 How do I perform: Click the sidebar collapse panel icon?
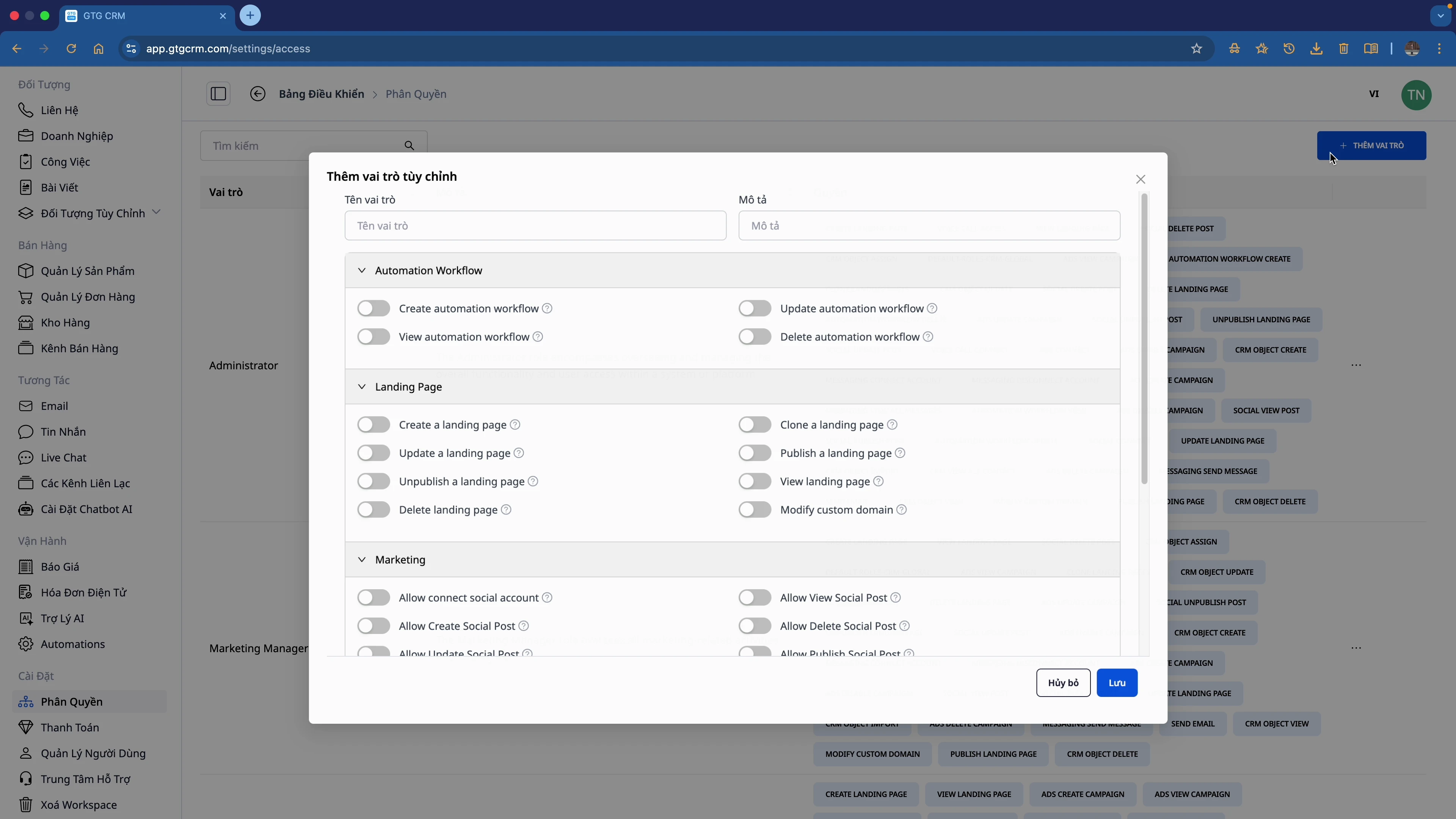(218, 94)
